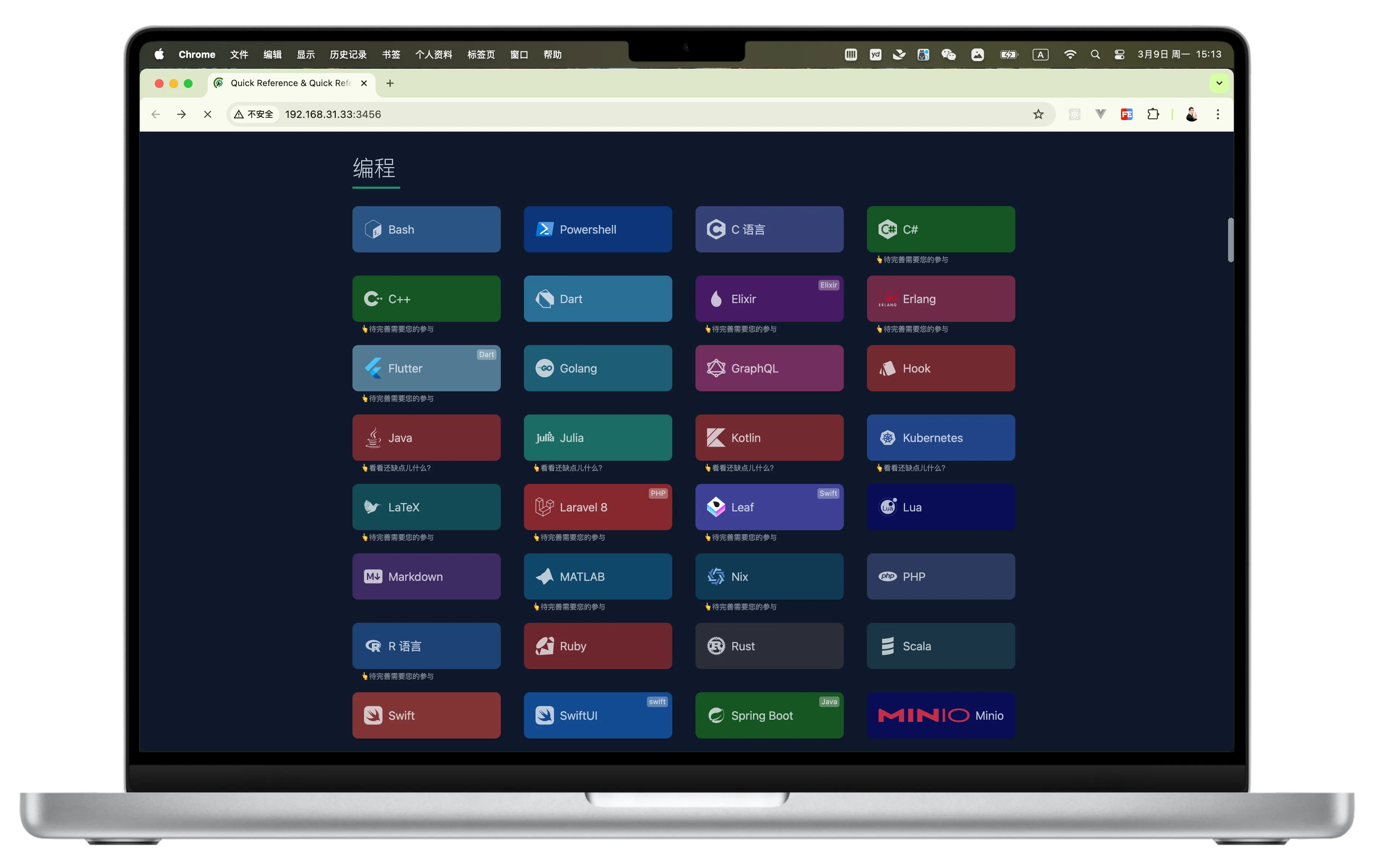This screenshot has height=868, width=1375.
Task: Open the macOS Control Center icon
Action: tap(1119, 54)
